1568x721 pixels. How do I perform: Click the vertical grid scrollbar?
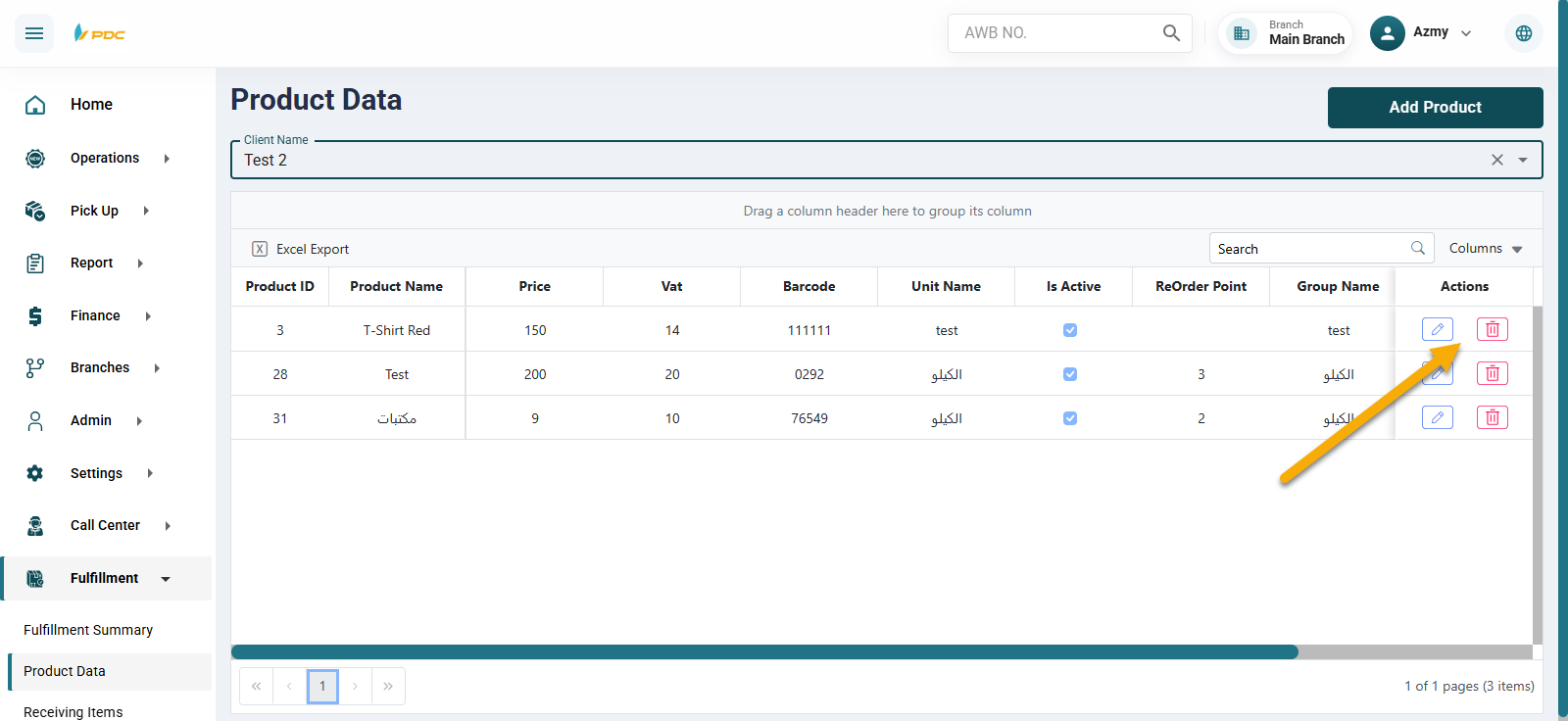(1538, 475)
